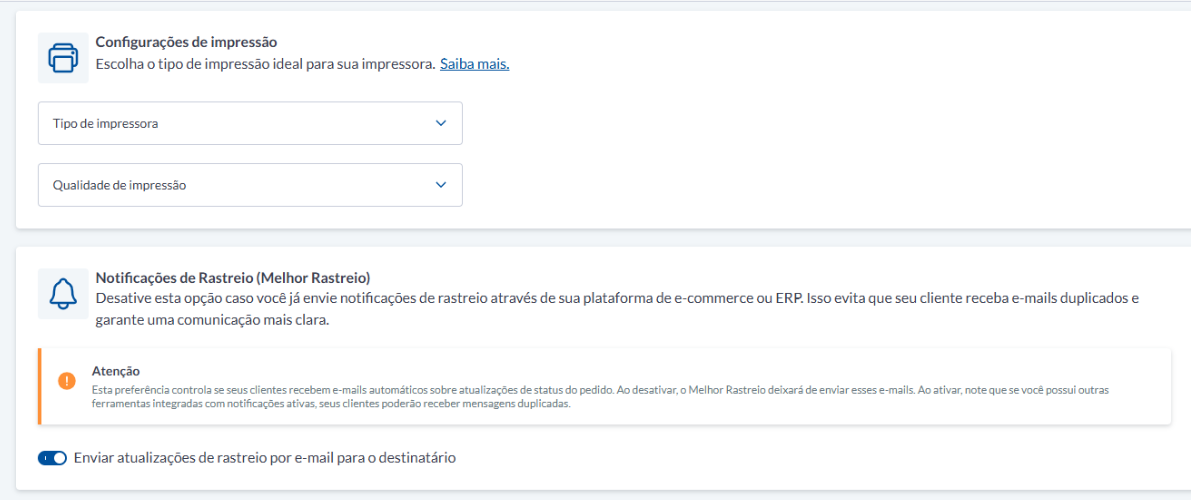The width and height of the screenshot is (1191, 500).
Task: Click paragraph starting 'Desative esta opção caso'
Action: tap(618, 309)
